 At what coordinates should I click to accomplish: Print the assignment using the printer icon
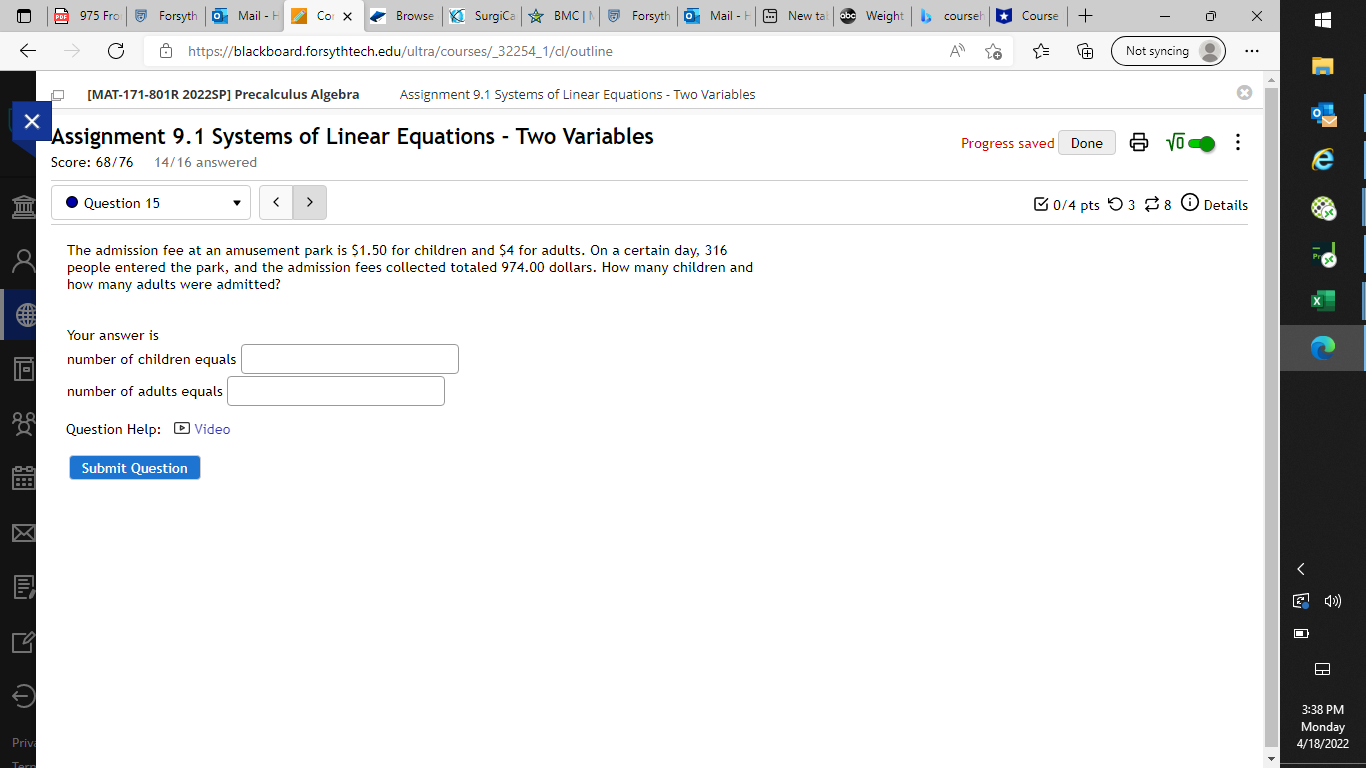click(1138, 143)
